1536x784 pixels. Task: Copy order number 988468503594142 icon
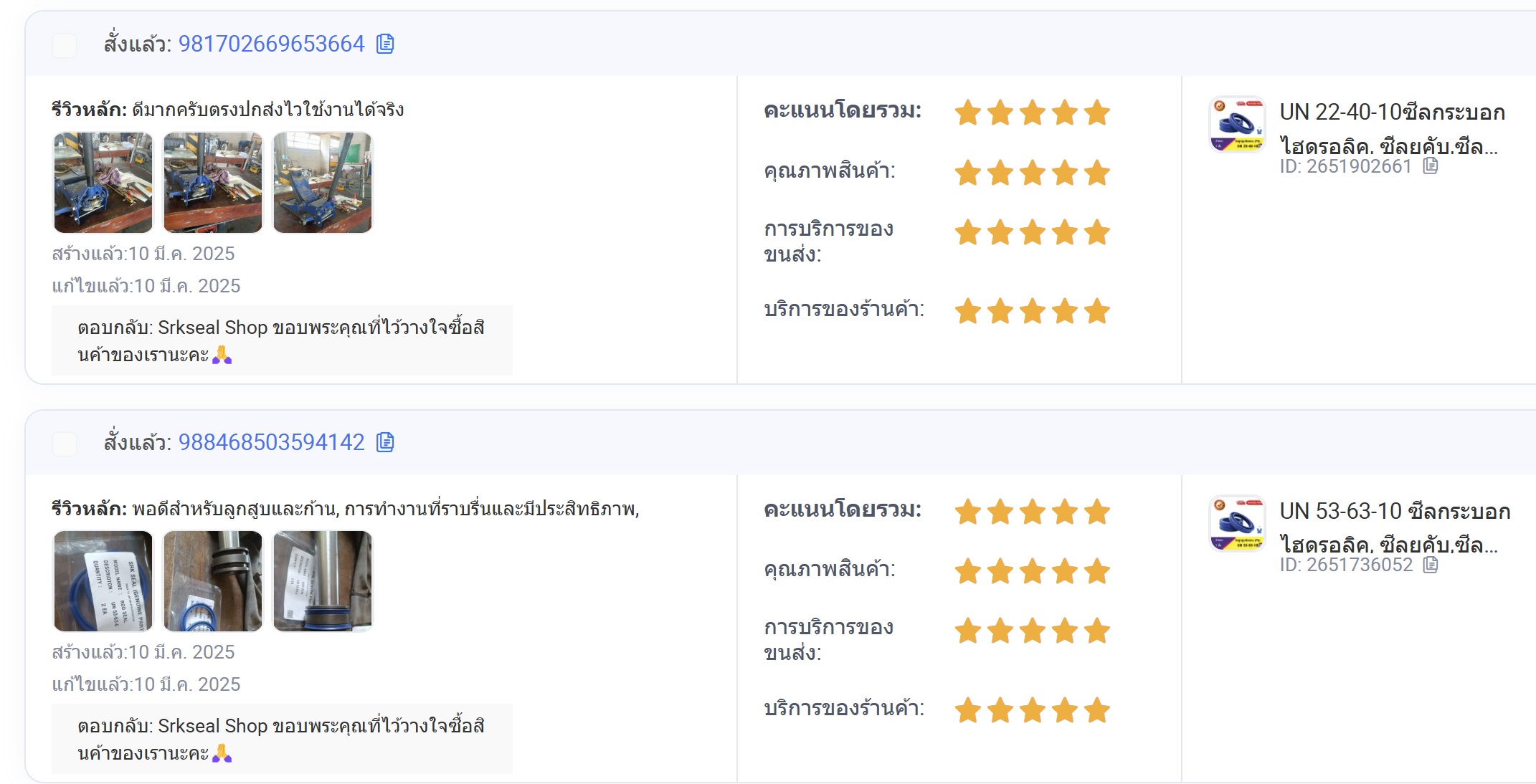[385, 443]
